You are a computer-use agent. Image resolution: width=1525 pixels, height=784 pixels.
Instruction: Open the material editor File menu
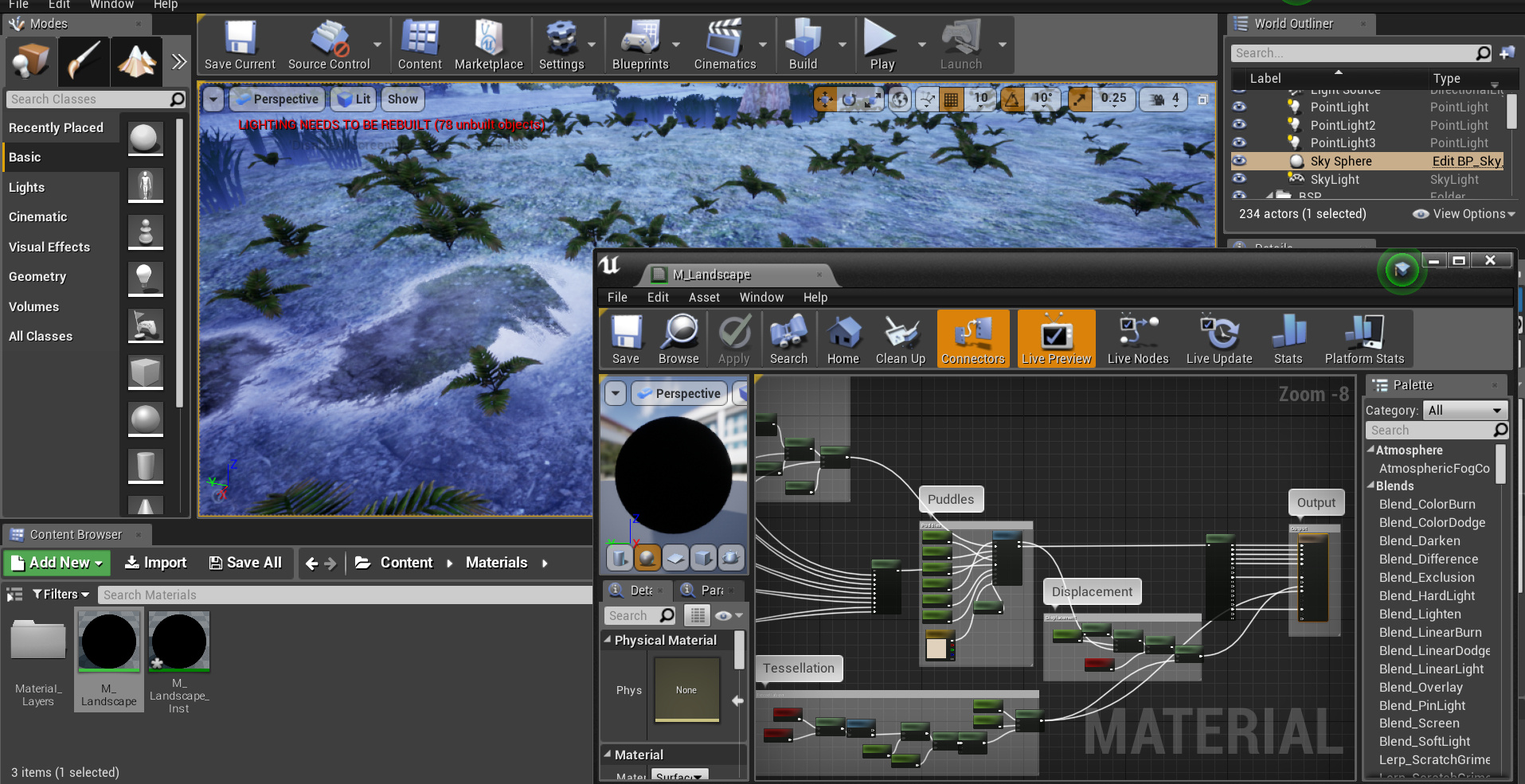pos(617,298)
